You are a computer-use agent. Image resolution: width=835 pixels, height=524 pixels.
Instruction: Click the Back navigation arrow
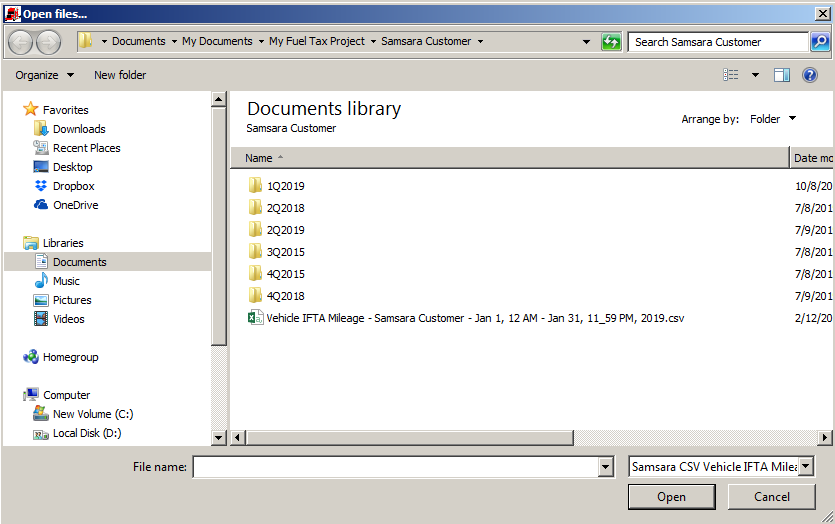(21, 42)
